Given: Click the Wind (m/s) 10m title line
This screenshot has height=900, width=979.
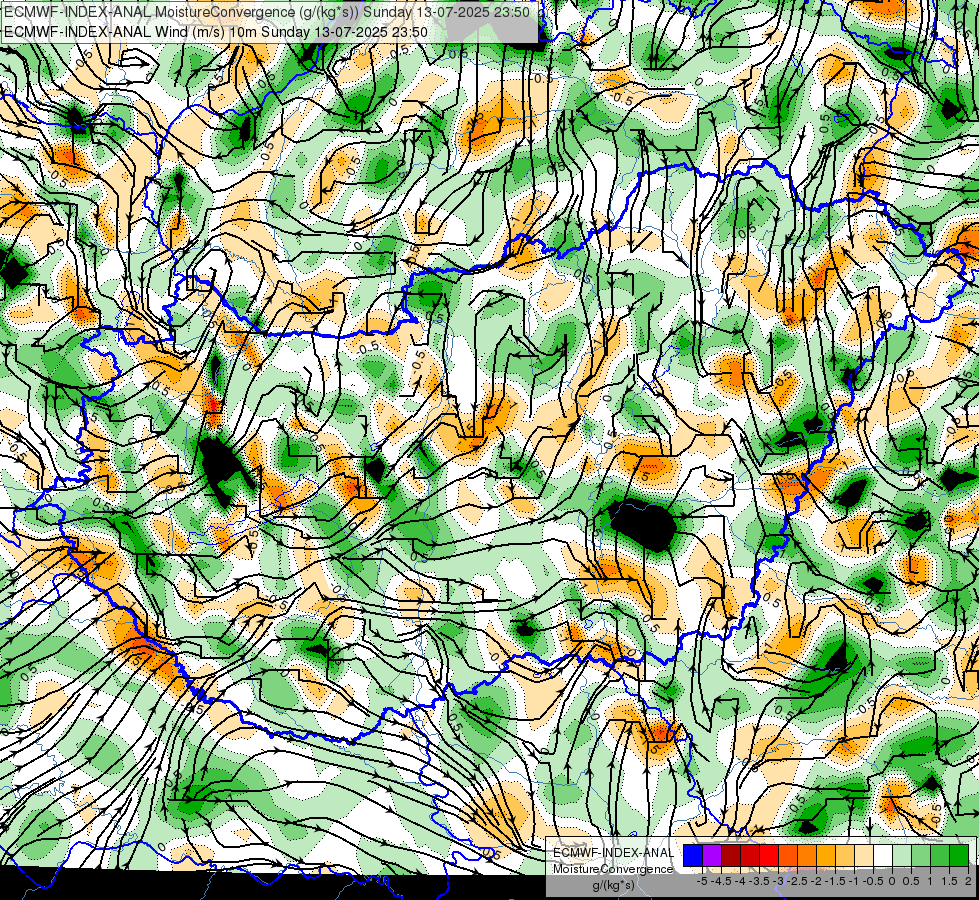Looking at the screenshot, I should pyautogui.click(x=215, y=31).
